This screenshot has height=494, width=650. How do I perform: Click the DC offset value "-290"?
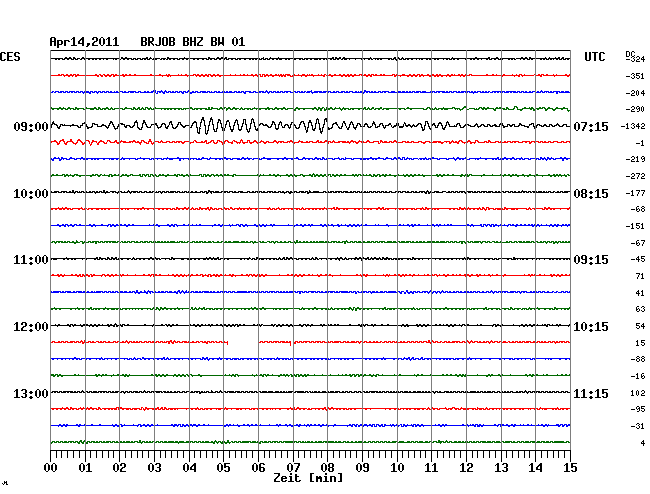pos(635,109)
